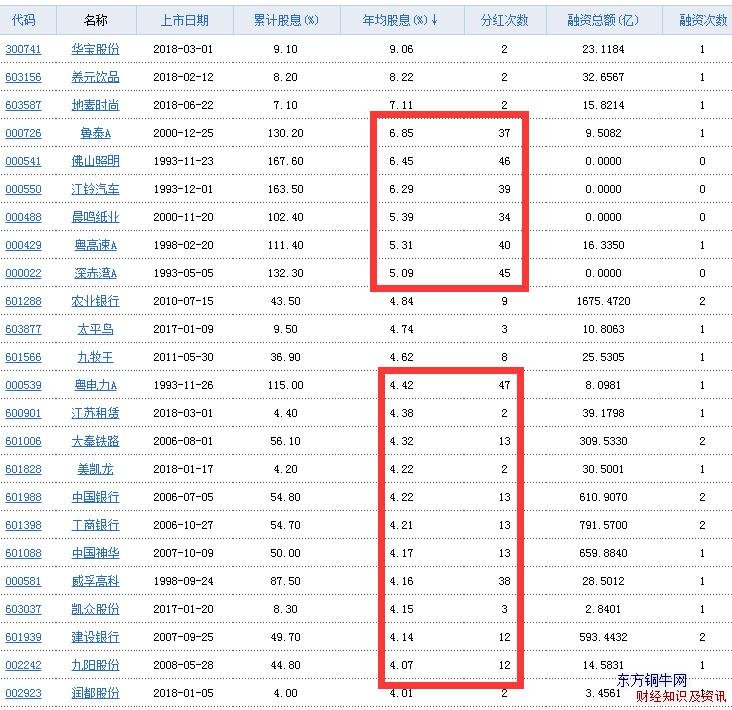The image size is (732, 710).
Task: Open the 九阳股份 stock link
Action: pyautogui.click(x=95, y=665)
